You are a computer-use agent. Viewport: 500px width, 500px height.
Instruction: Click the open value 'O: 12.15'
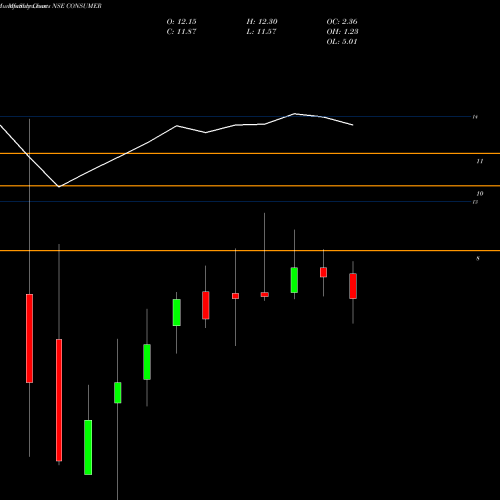(181, 22)
